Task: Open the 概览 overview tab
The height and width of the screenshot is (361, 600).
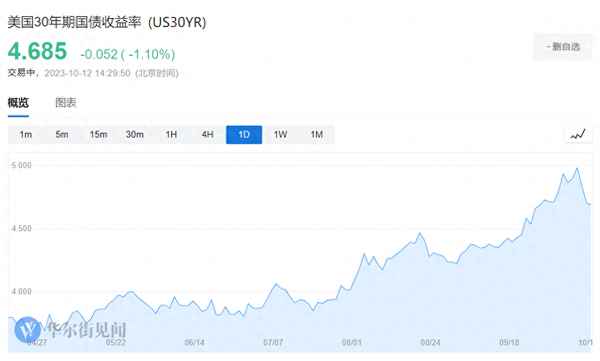Action: pos(18,103)
